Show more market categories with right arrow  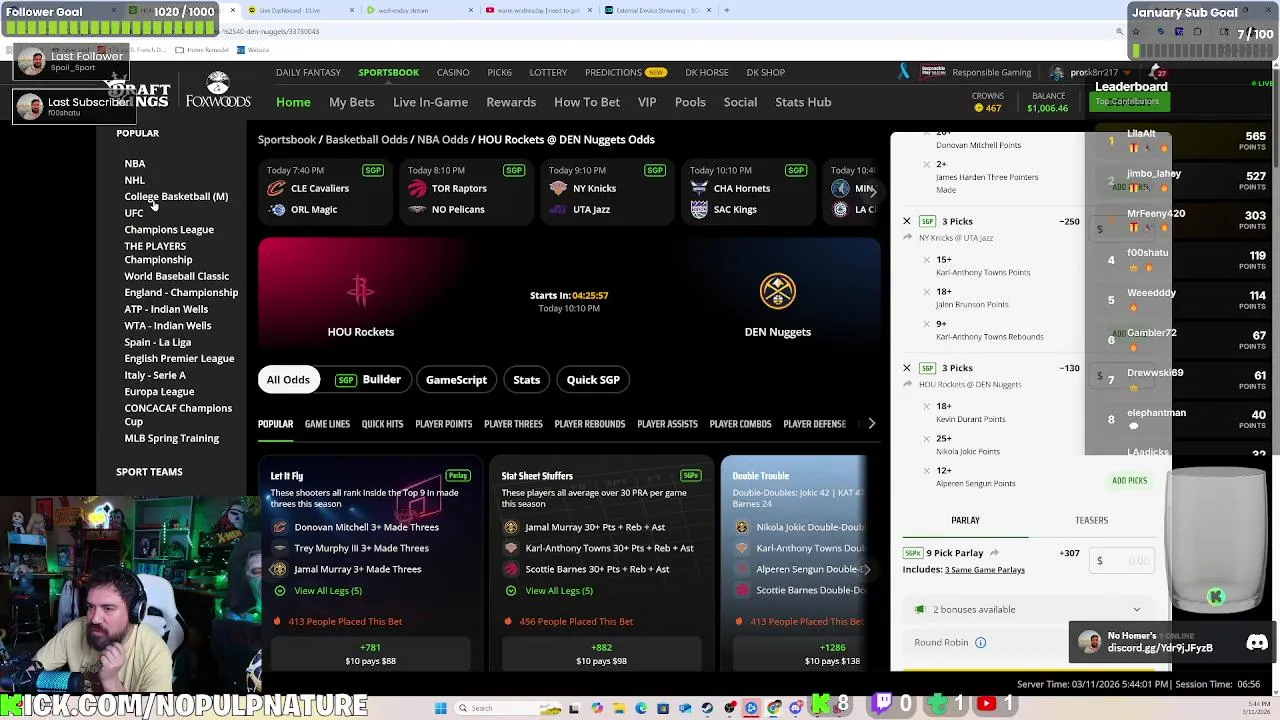pyautogui.click(x=871, y=424)
